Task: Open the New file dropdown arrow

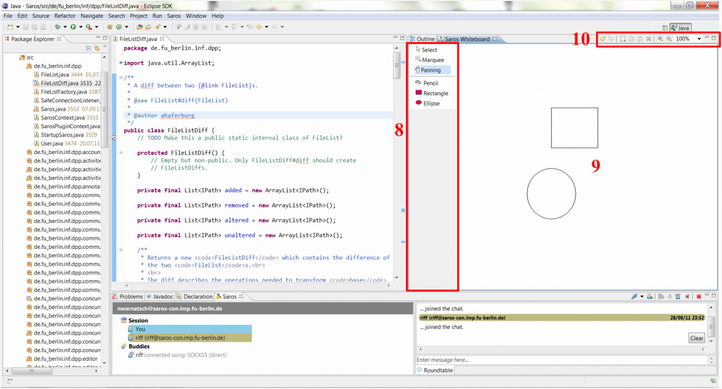Action: [18, 27]
